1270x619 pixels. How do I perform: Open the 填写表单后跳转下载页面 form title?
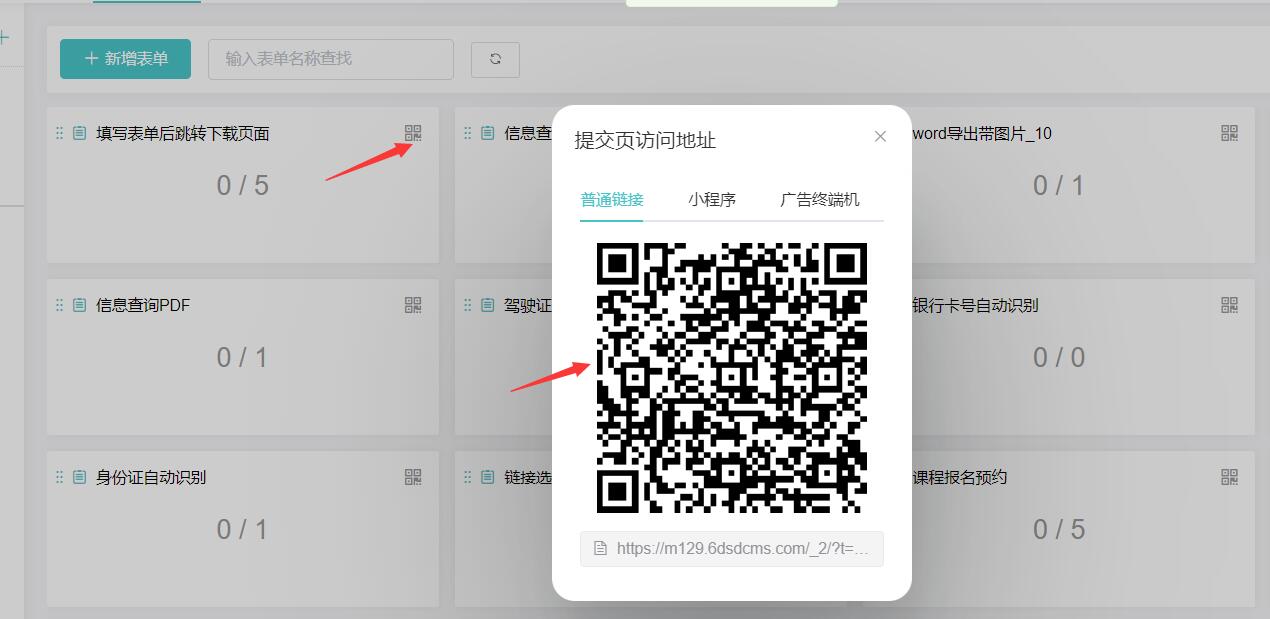click(183, 133)
